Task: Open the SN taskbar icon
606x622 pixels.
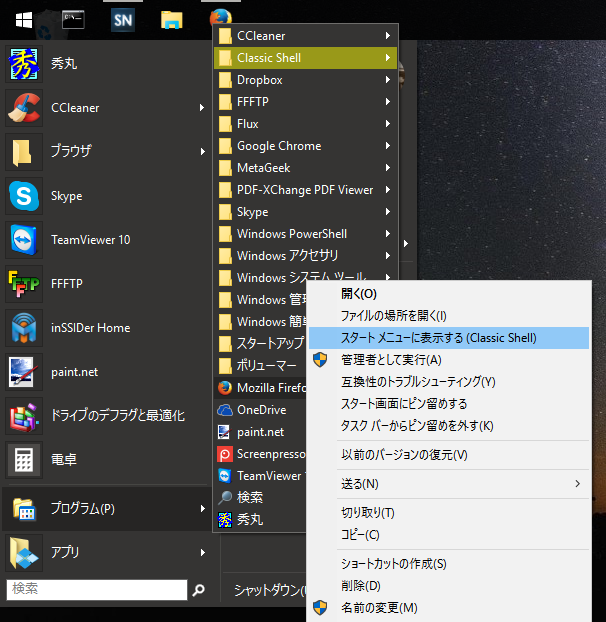Action: pyautogui.click(x=123, y=20)
